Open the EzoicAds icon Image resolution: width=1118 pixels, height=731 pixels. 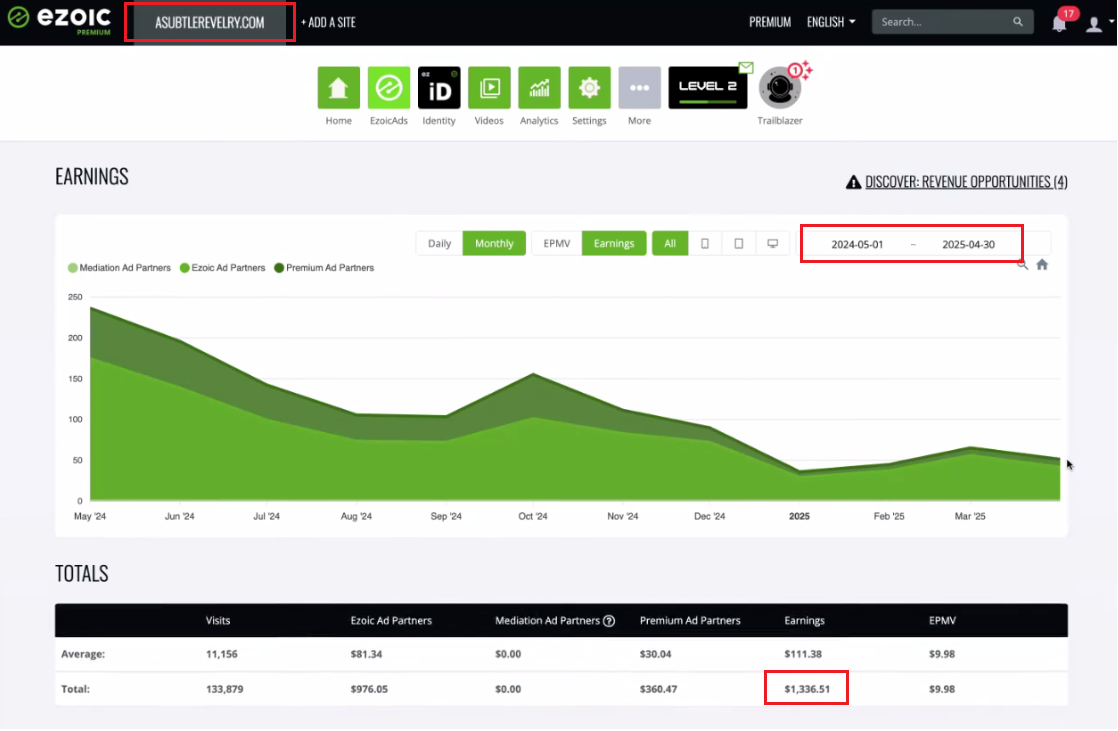click(389, 88)
